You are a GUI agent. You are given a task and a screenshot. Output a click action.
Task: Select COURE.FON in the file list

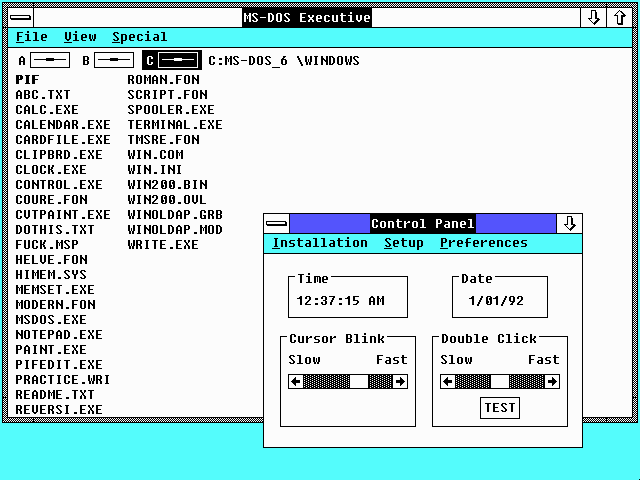coord(51,200)
